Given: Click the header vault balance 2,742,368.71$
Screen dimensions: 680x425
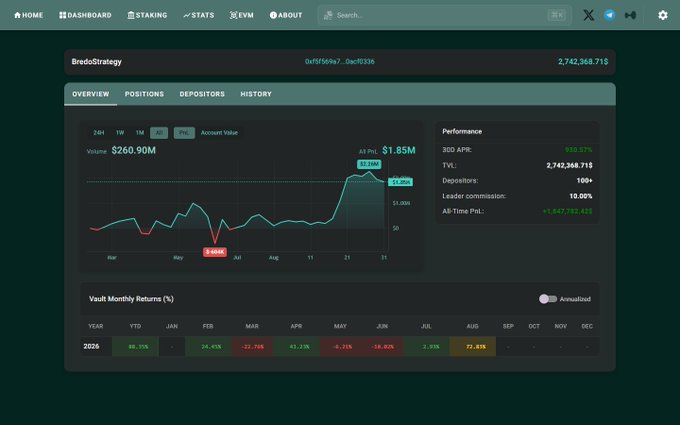Looking at the screenshot, I should 583,62.
